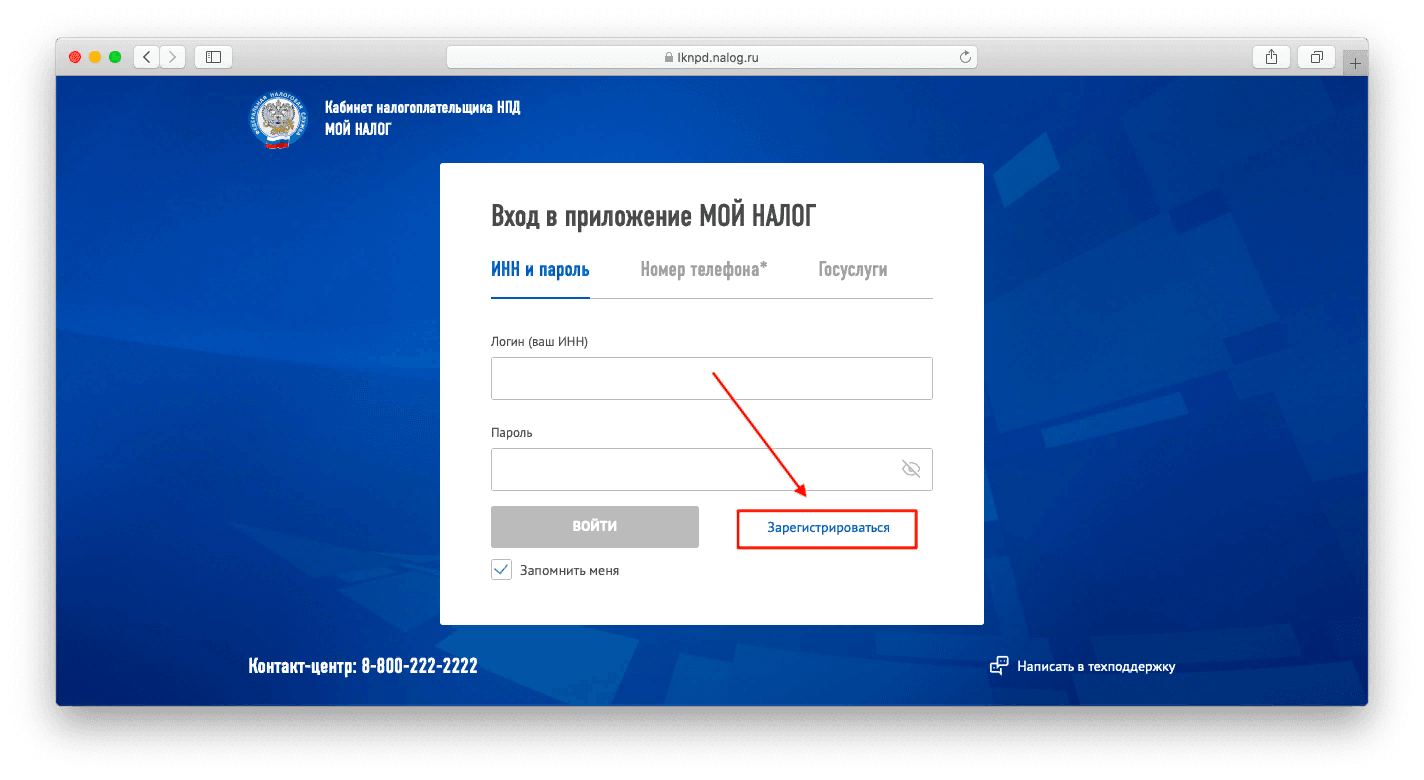Show Safari tab overview
The width and height of the screenshot is (1424, 780).
pos(1317,57)
